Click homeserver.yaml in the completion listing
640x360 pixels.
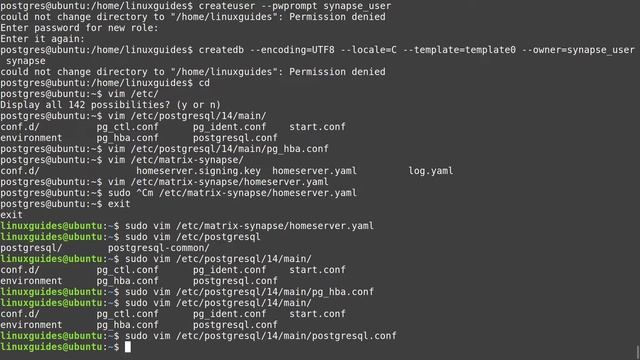(x=314, y=171)
